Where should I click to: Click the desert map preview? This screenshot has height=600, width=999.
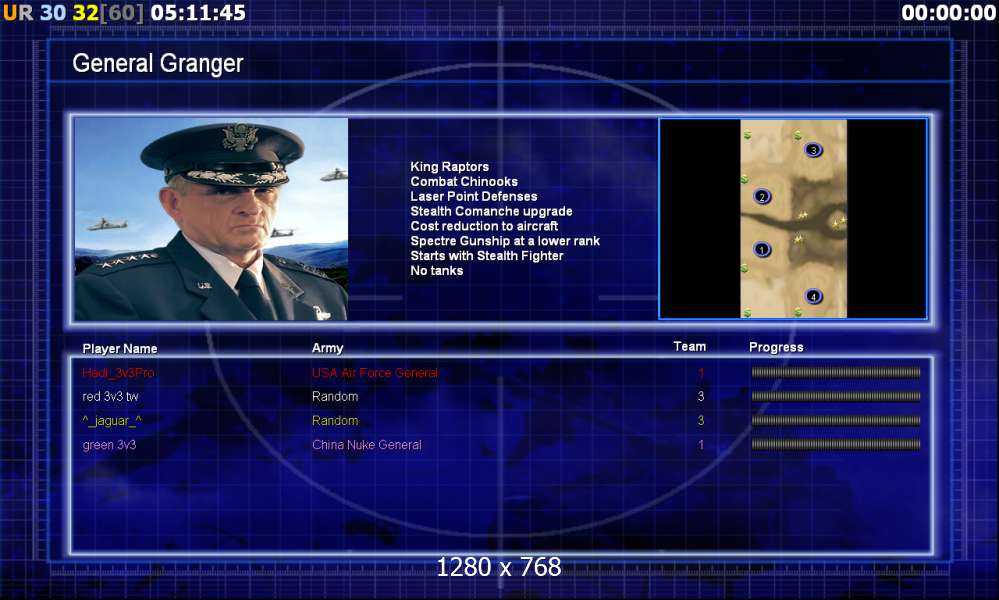[793, 218]
